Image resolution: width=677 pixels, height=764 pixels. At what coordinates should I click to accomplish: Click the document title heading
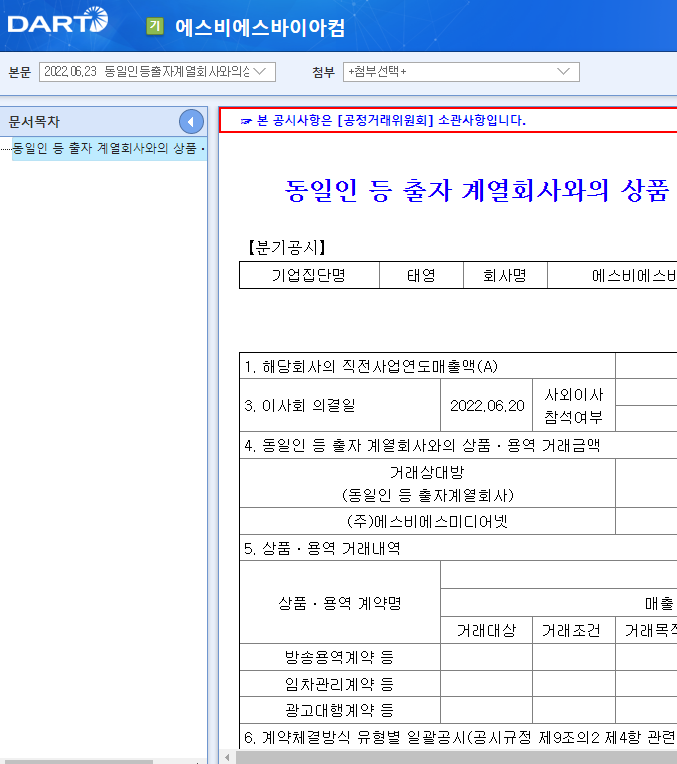476,191
